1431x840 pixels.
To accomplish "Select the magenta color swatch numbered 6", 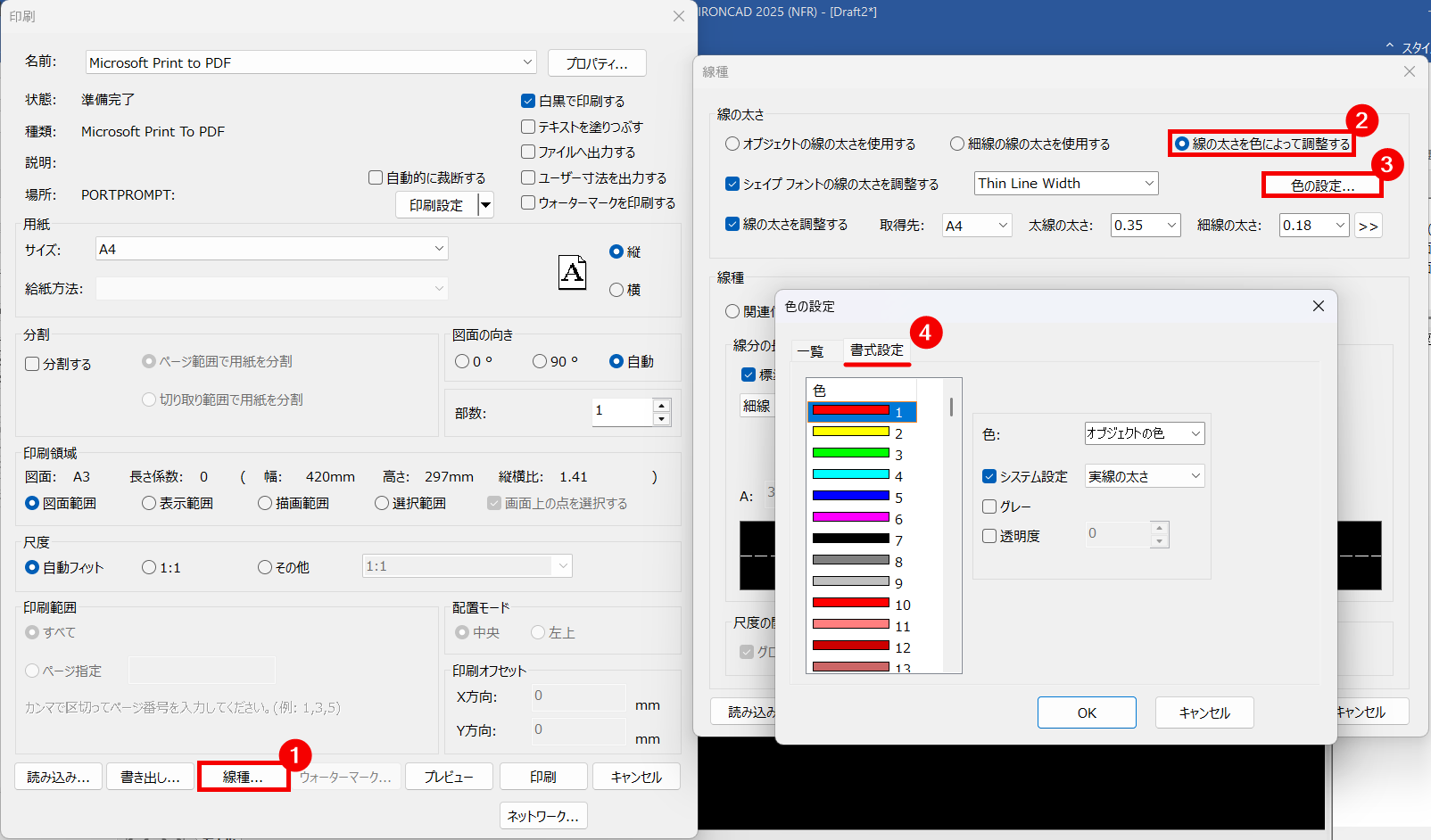I will click(x=851, y=518).
